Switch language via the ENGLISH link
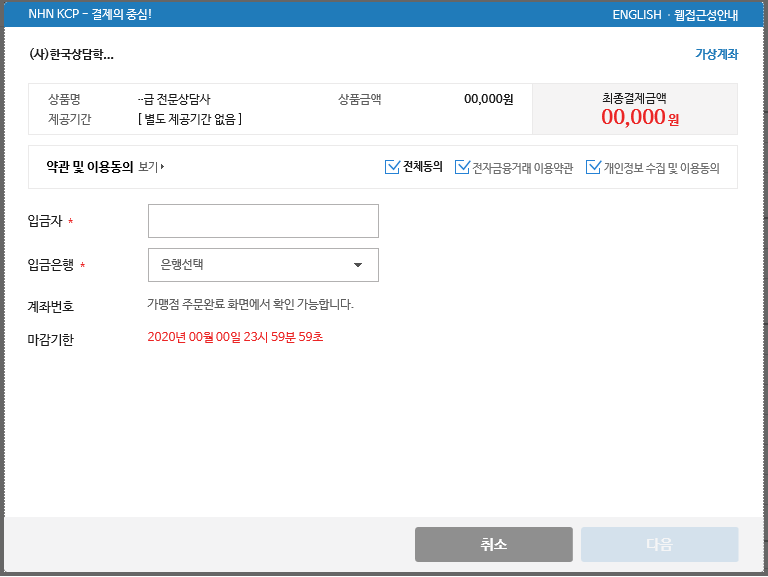Screen dimensions: 768x577 click(x=636, y=15)
